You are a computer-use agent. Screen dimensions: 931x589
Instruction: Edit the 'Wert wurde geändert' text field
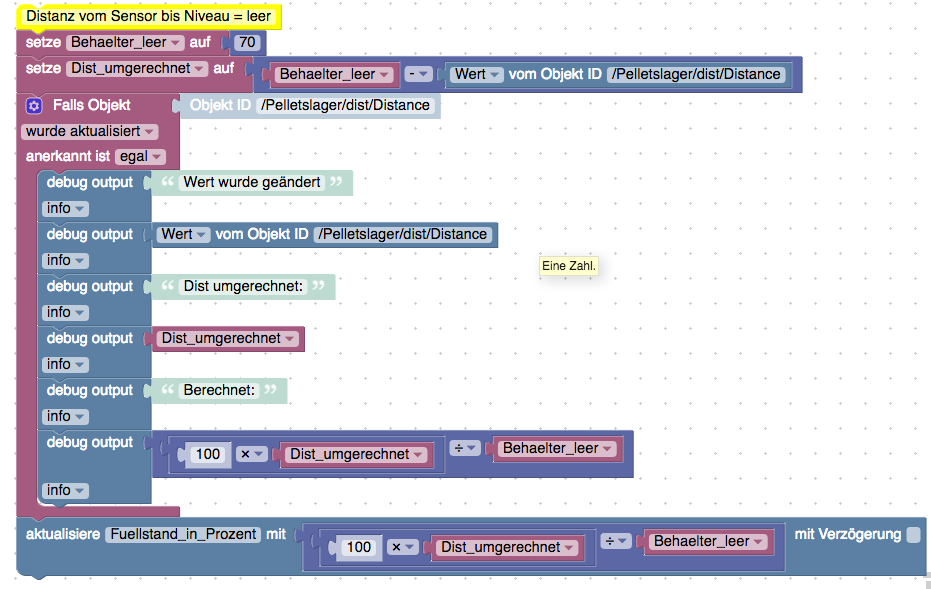tap(252, 182)
